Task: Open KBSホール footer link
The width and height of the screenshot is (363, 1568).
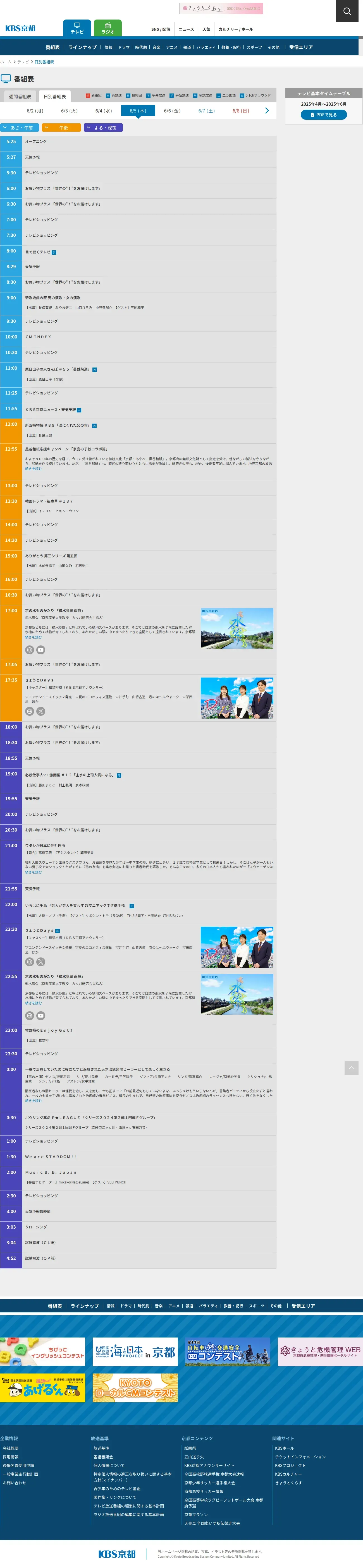Action: (285, 1448)
